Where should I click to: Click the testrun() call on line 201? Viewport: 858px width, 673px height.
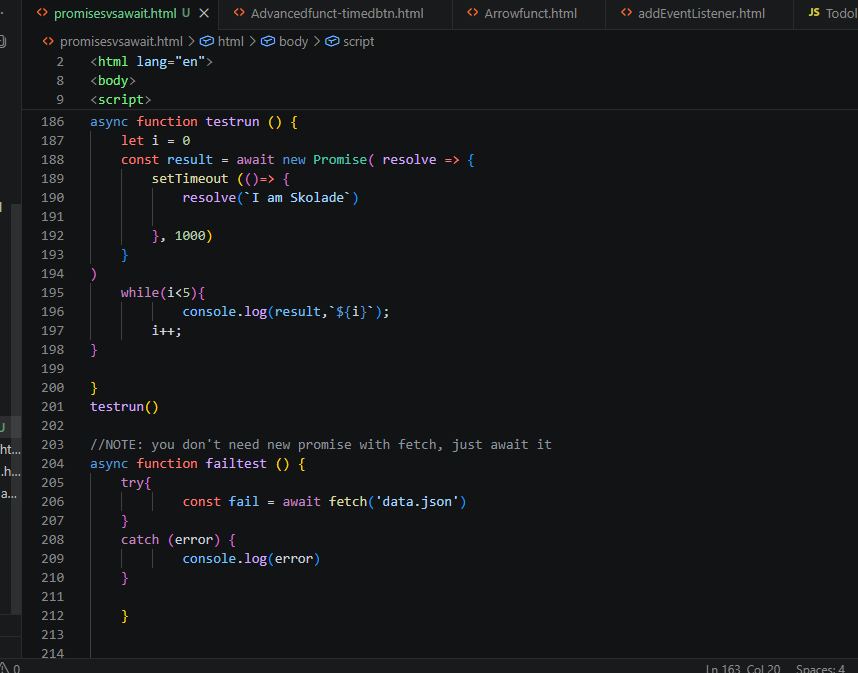pos(124,407)
